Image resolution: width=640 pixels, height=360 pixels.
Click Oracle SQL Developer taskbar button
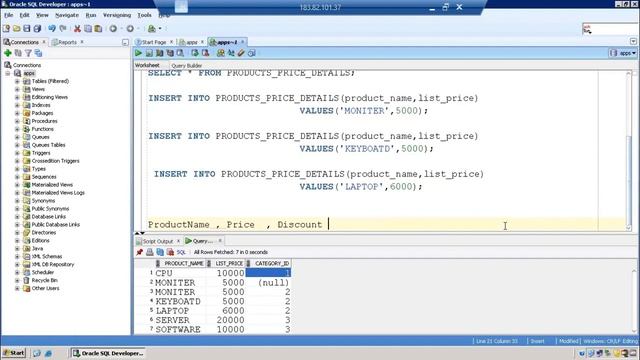109,353
